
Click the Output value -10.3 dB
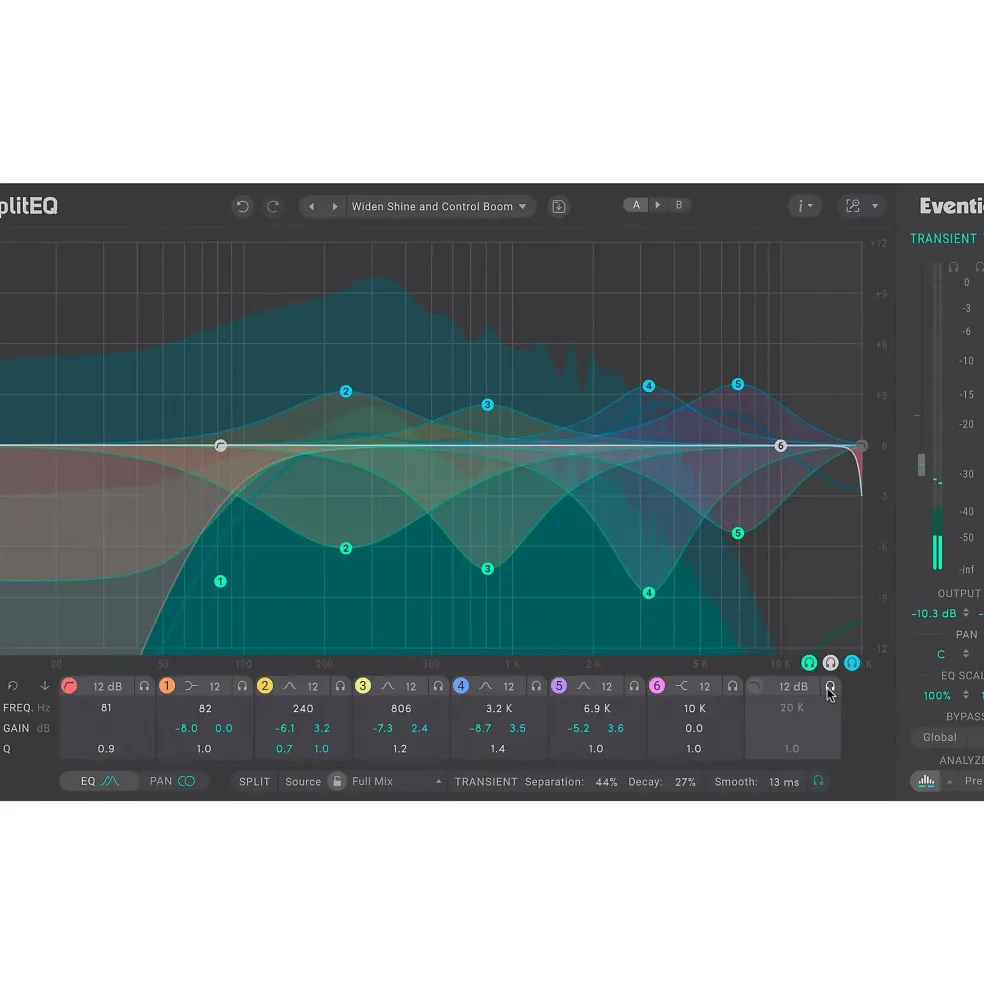pos(934,613)
